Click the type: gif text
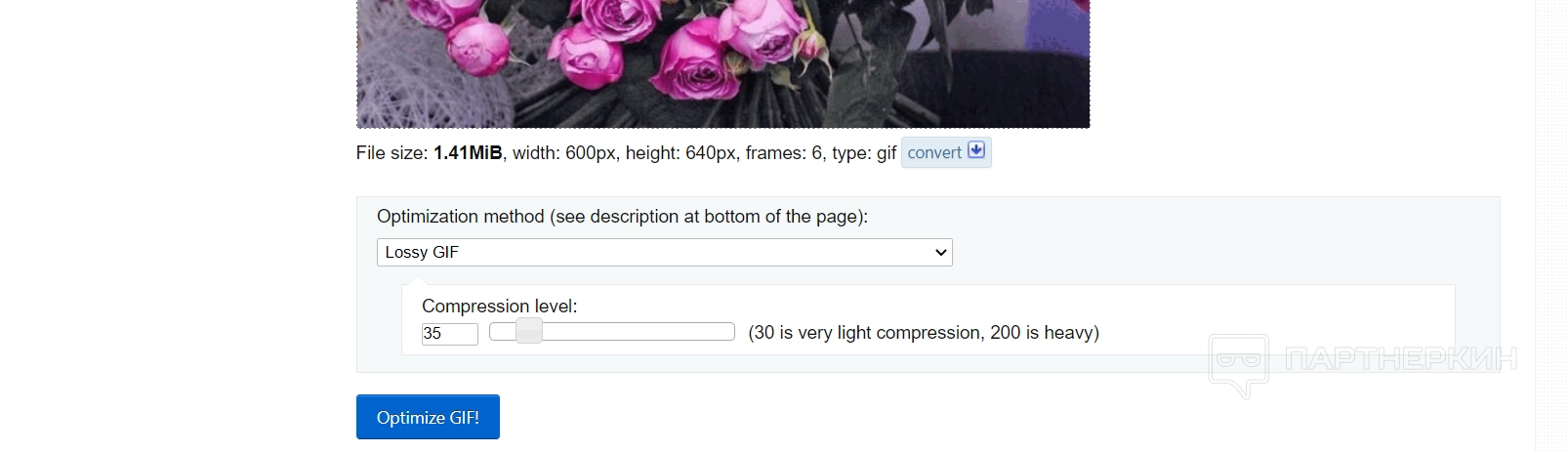 point(864,153)
